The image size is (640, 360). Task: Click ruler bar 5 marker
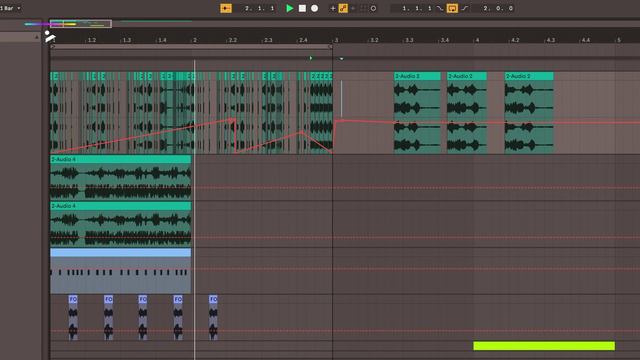(618, 40)
